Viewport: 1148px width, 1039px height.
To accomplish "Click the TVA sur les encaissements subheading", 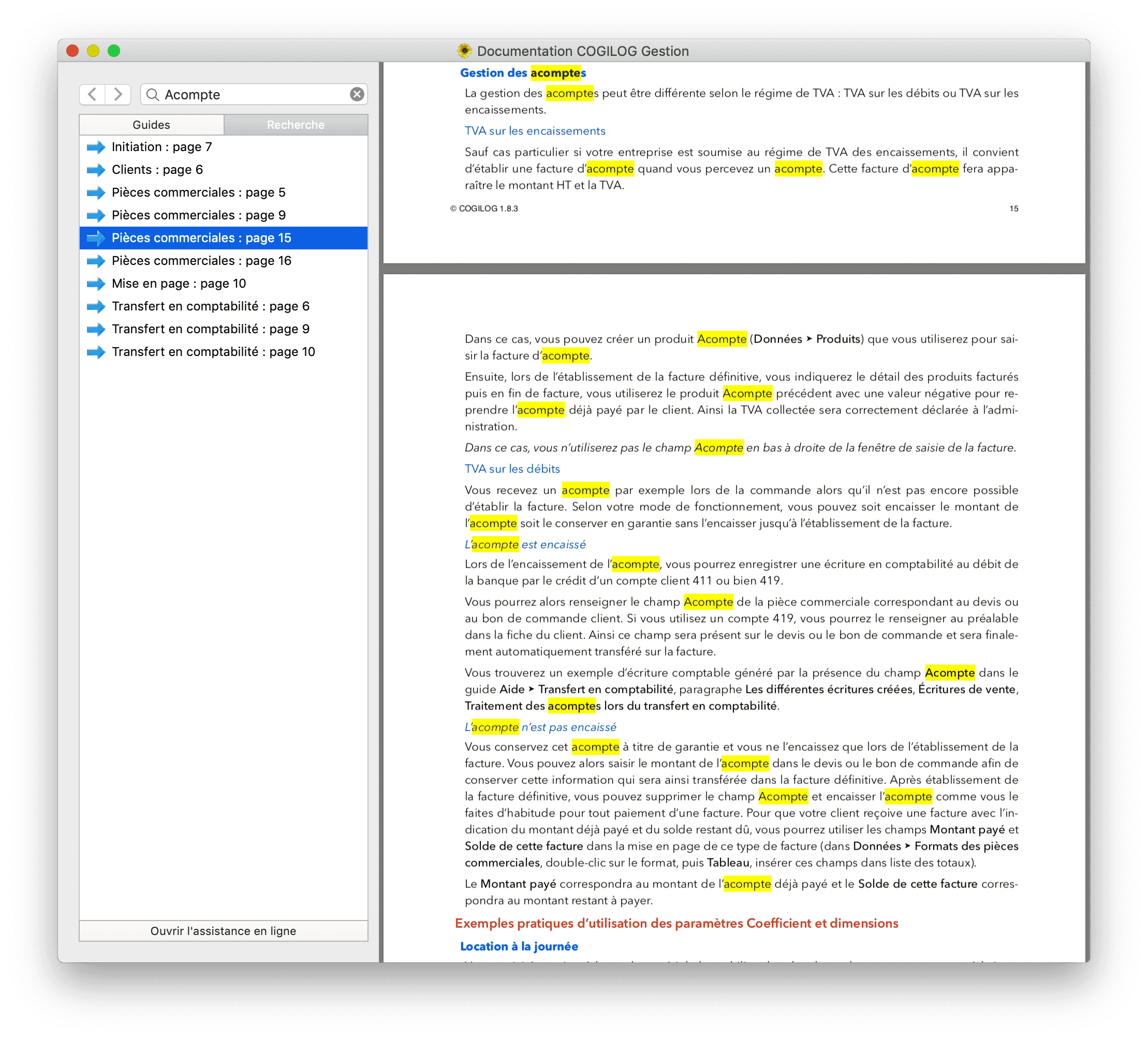I will 535,131.
